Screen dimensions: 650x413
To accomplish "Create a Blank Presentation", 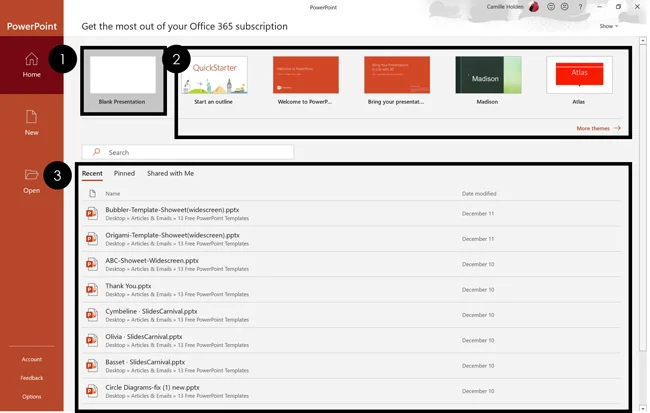I will click(123, 80).
